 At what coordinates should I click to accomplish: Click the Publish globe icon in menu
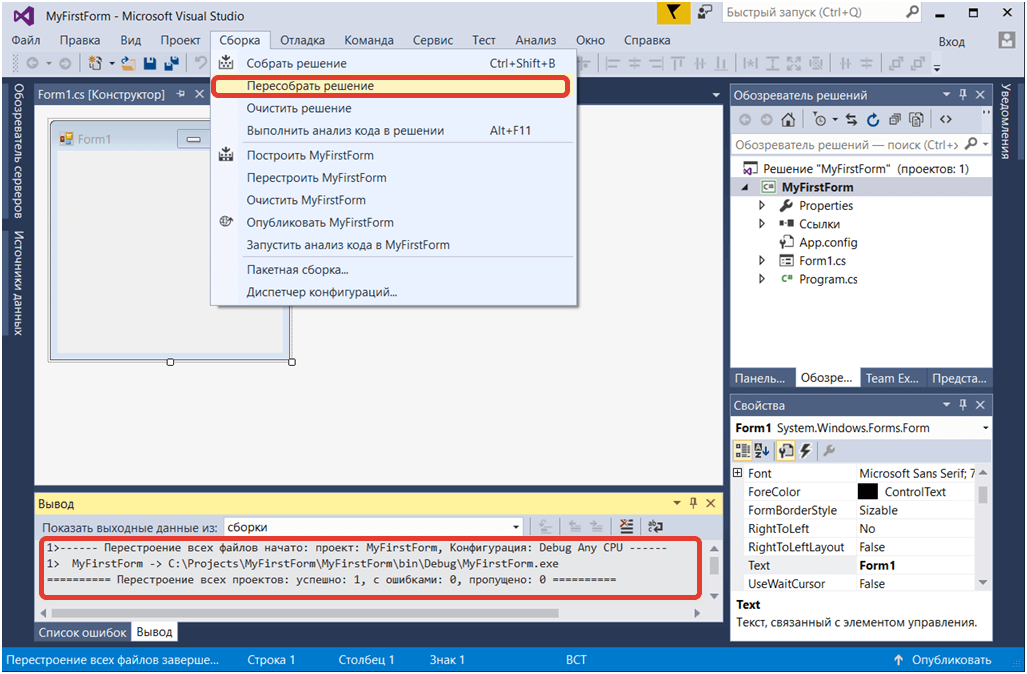(226, 221)
